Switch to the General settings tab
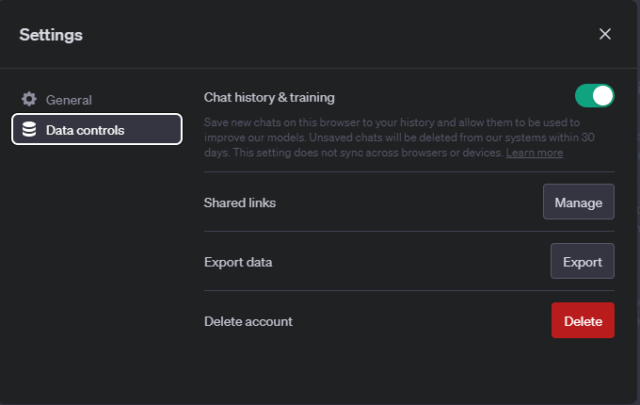This screenshot has width=640, height=405. pos(68,100)
